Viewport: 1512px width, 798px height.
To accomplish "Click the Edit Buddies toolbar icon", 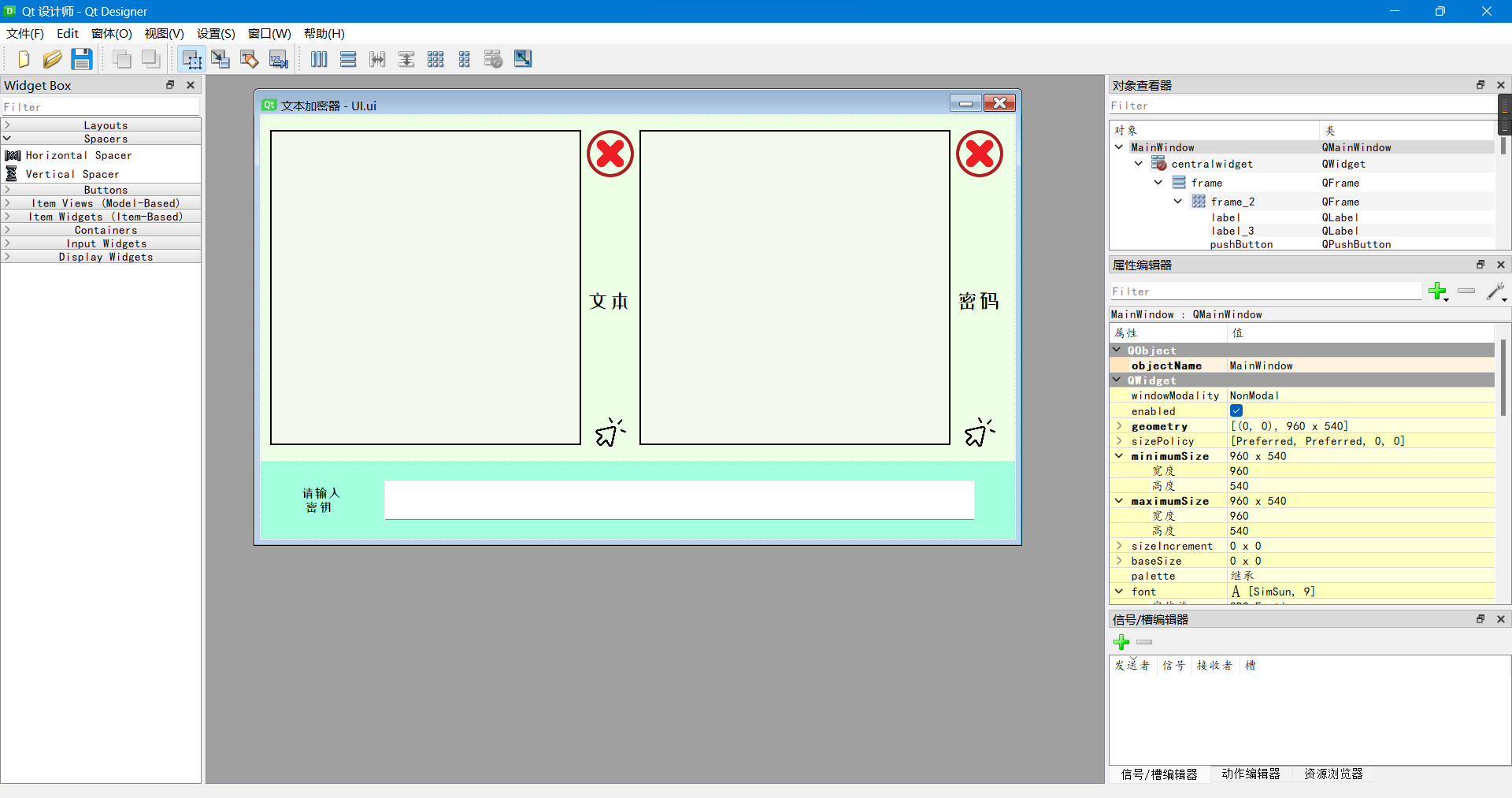I will coord(249,59).
